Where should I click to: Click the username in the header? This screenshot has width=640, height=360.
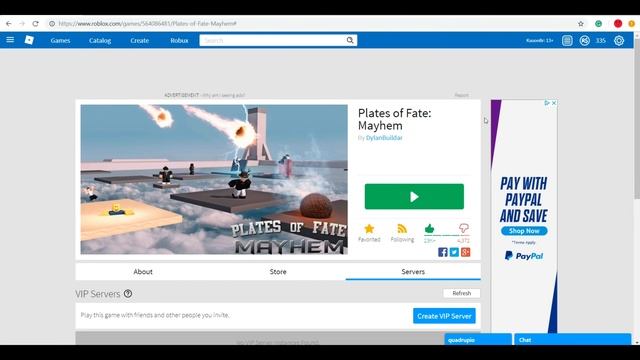[x=540, y=40]
